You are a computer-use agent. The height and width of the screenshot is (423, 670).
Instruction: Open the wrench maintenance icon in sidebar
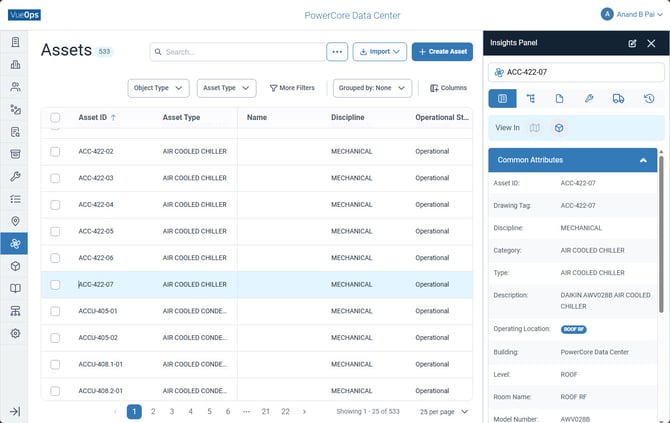[x=15, y=176]
